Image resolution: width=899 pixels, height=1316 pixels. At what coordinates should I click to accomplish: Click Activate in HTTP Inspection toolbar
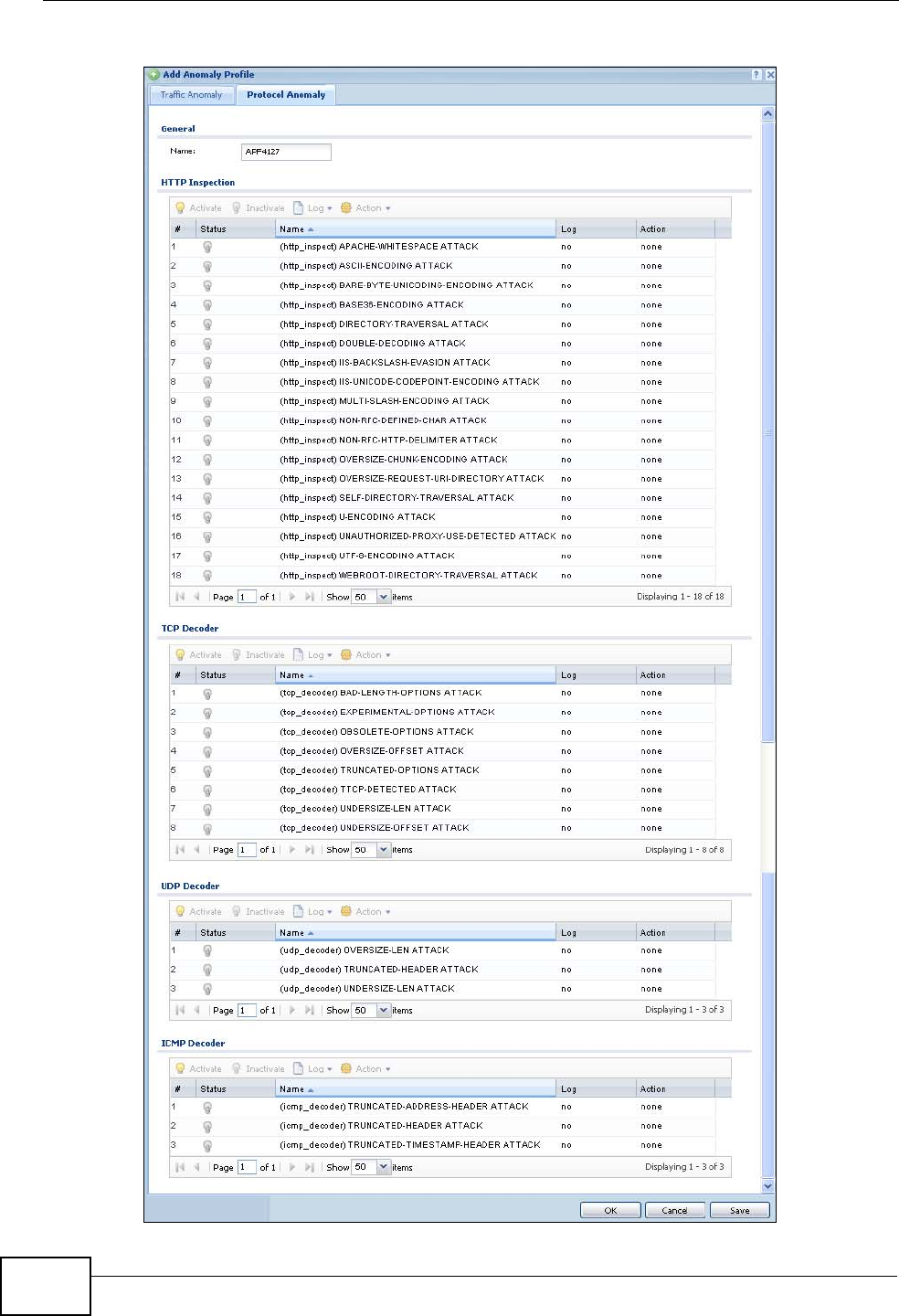click(198, 208)
